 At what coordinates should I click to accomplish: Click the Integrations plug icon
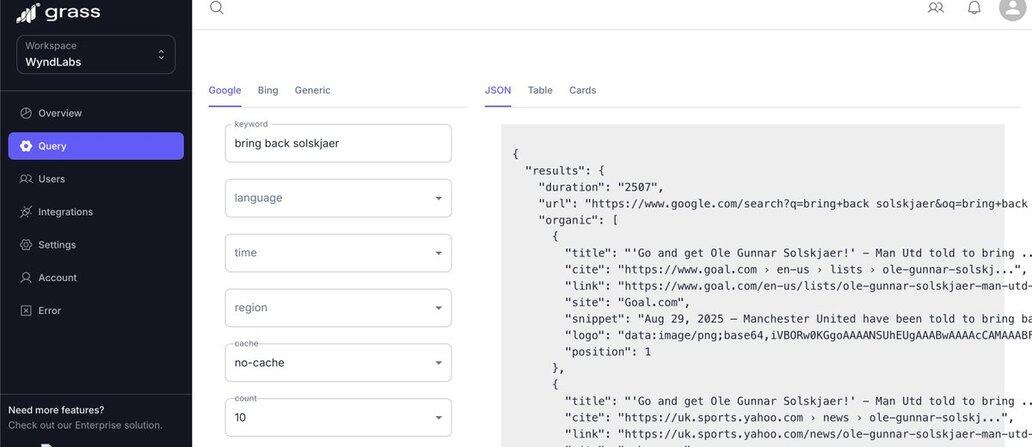(x=26, y=212)
